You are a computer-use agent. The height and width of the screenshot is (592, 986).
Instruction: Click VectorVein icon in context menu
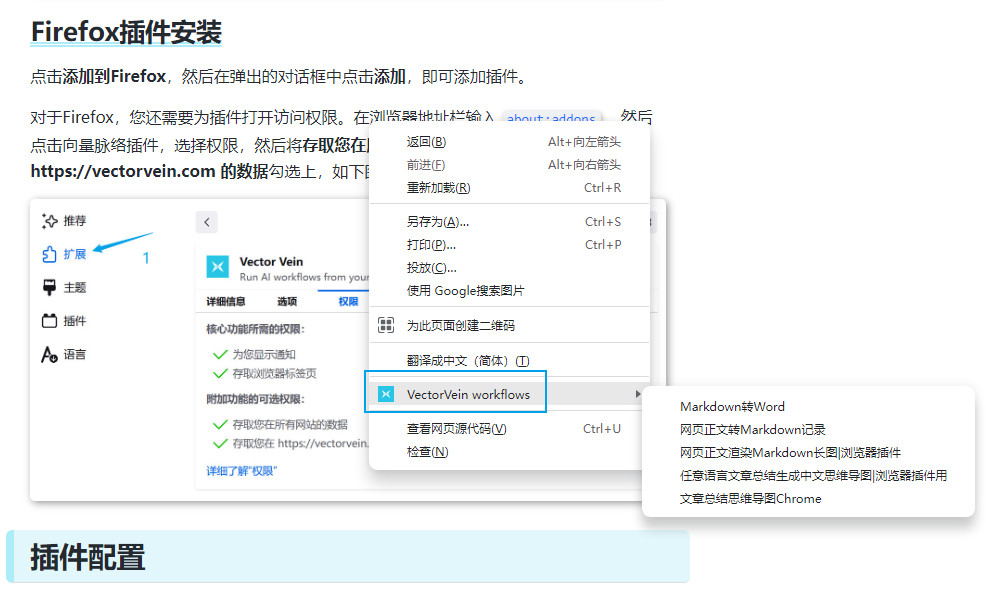(x=385, y=394)
